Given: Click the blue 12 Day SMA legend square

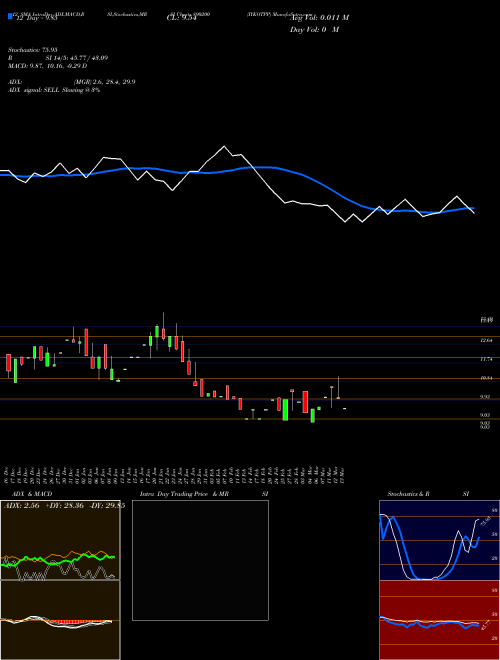Looking at the screenshot, I should tap(10, 16).
